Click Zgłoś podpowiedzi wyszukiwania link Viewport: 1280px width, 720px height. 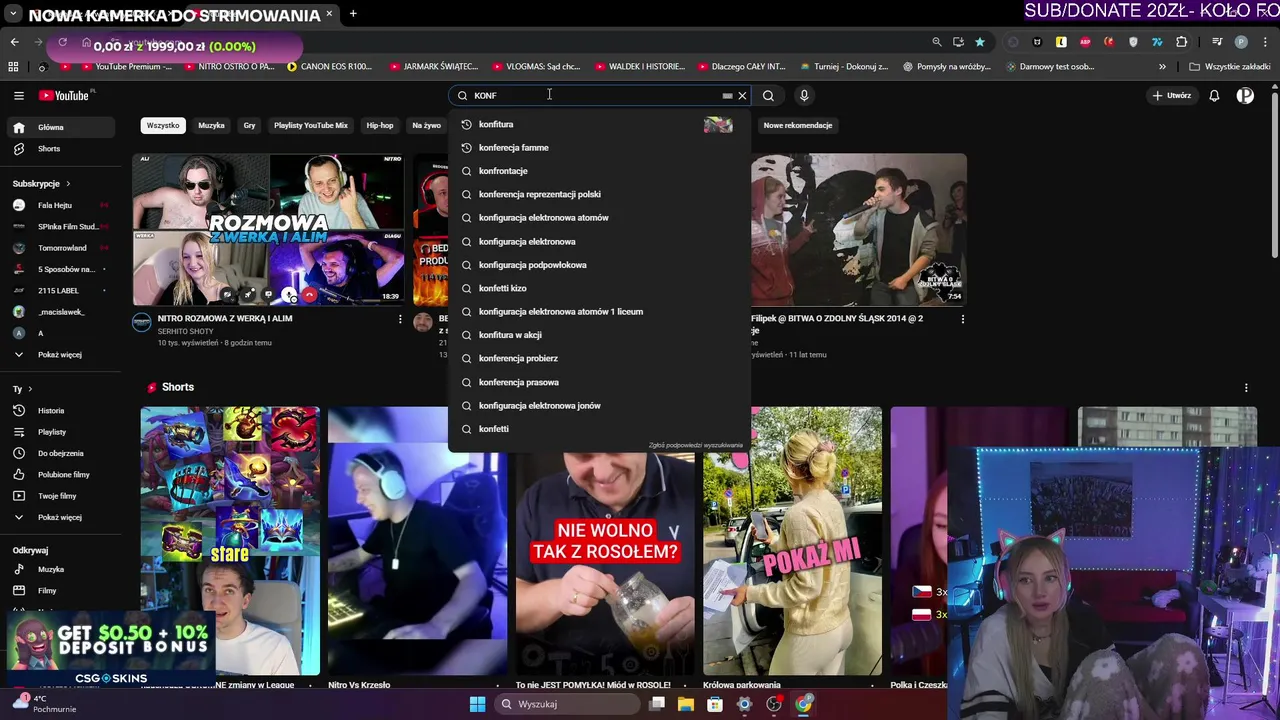695,445
